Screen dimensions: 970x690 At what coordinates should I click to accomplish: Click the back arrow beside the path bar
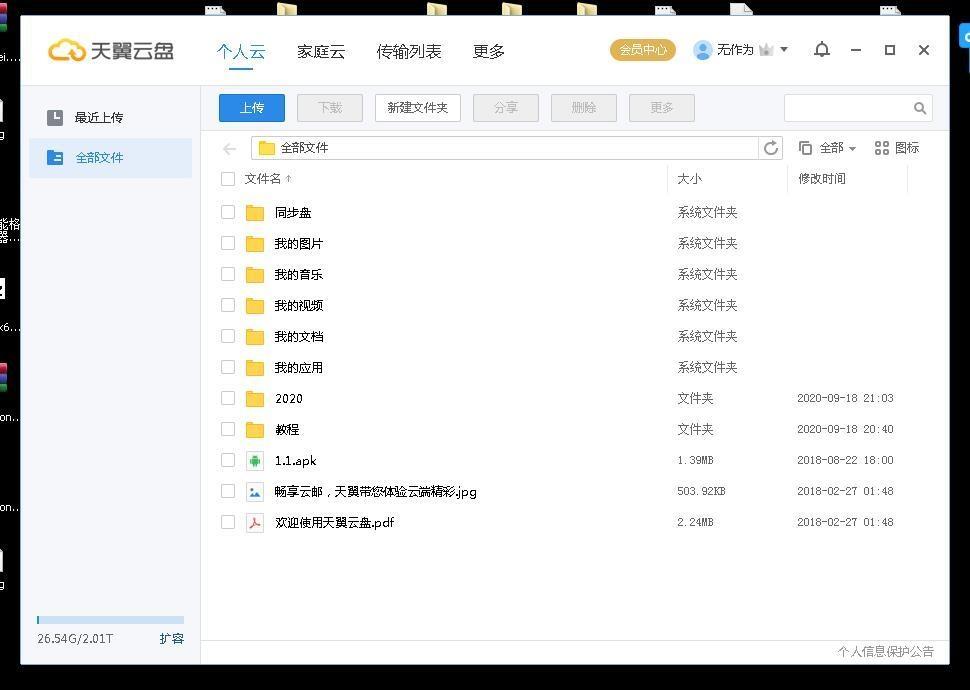(x=229, y=147)
